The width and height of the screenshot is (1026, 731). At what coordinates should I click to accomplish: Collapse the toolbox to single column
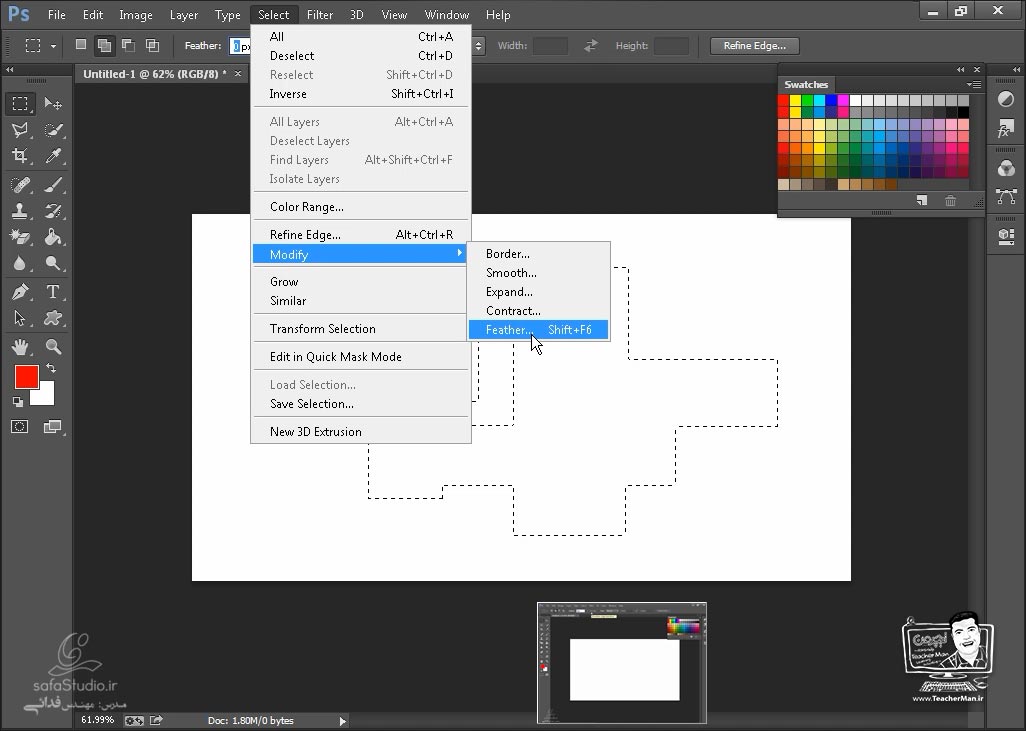pos(9,69)
